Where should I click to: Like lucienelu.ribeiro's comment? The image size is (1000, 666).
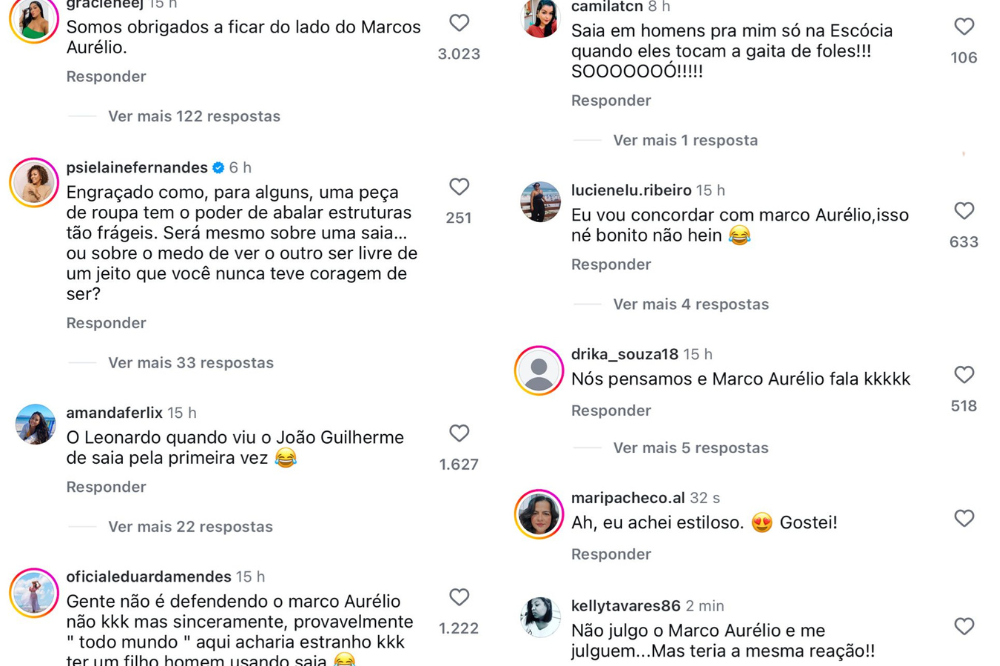click(x=964, y=211)
